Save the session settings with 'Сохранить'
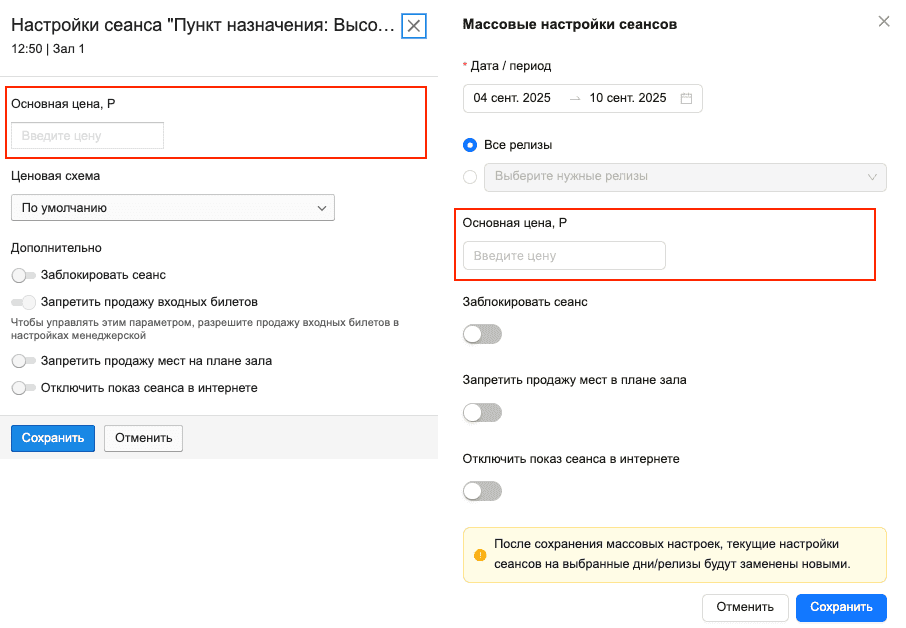This screenshot has height=628, width=906. pos(52,438)
